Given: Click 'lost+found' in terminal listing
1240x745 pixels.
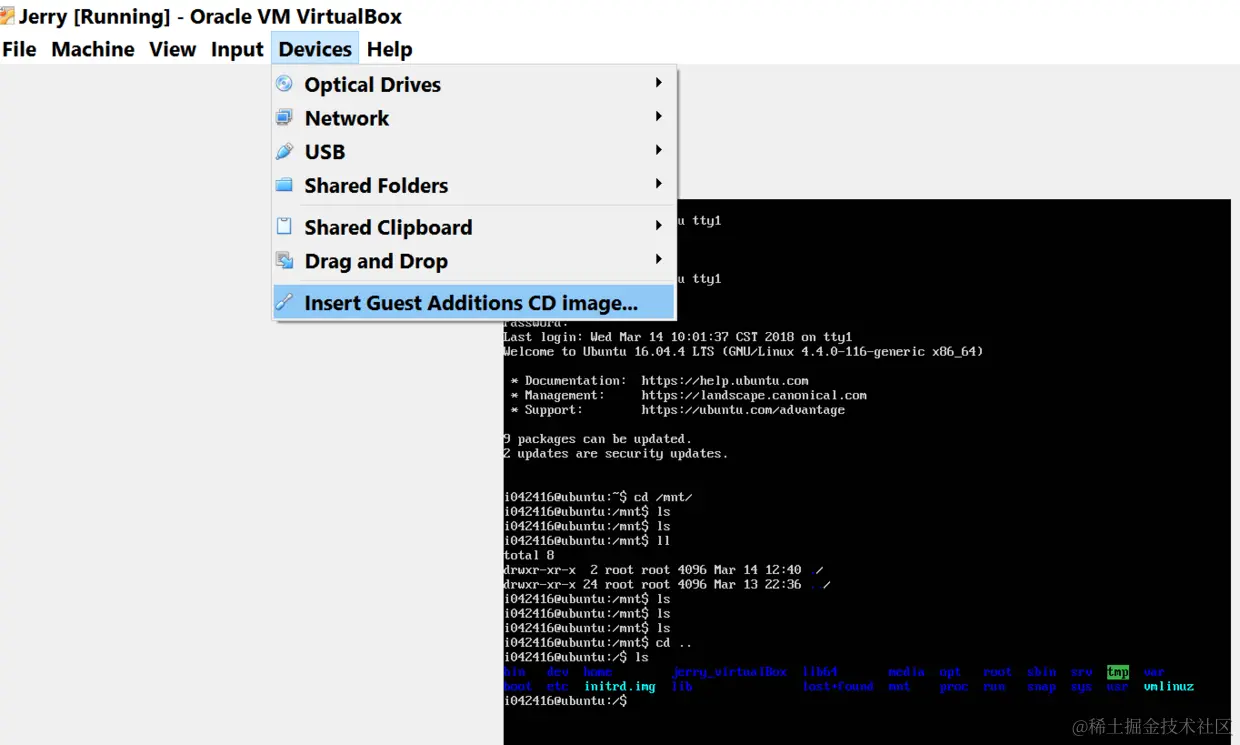Looking at the screenshot, I should (x=838, y=687).
